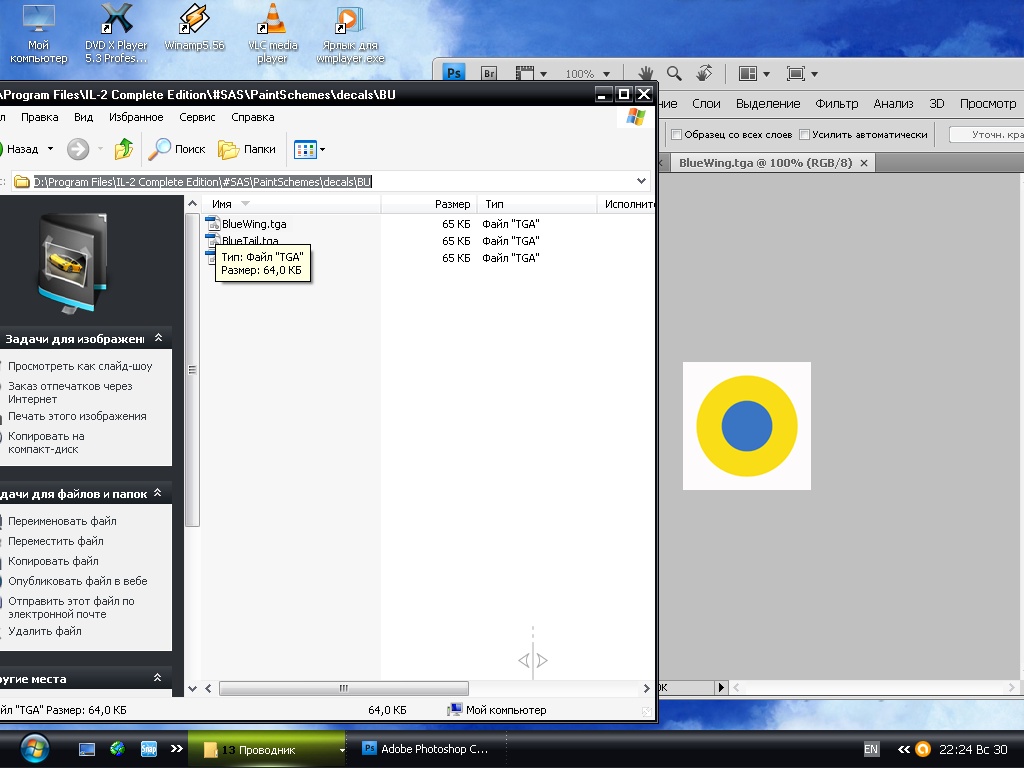Open the wmplayer.exe desktop shortcut
1024x768 pixels.
[x=350, y=33]
